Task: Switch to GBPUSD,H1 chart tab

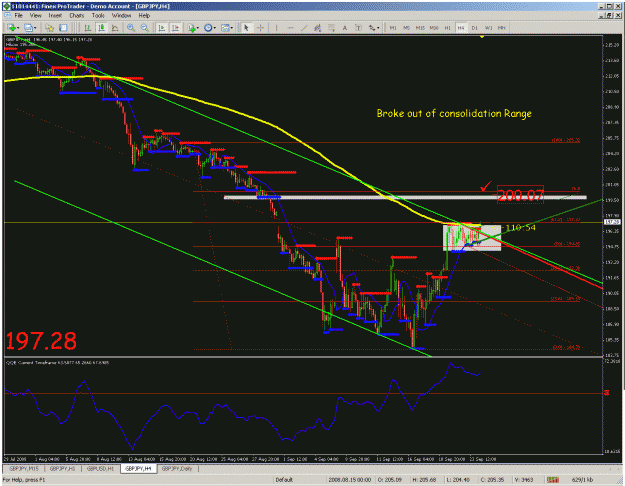Action: [100, 469]
